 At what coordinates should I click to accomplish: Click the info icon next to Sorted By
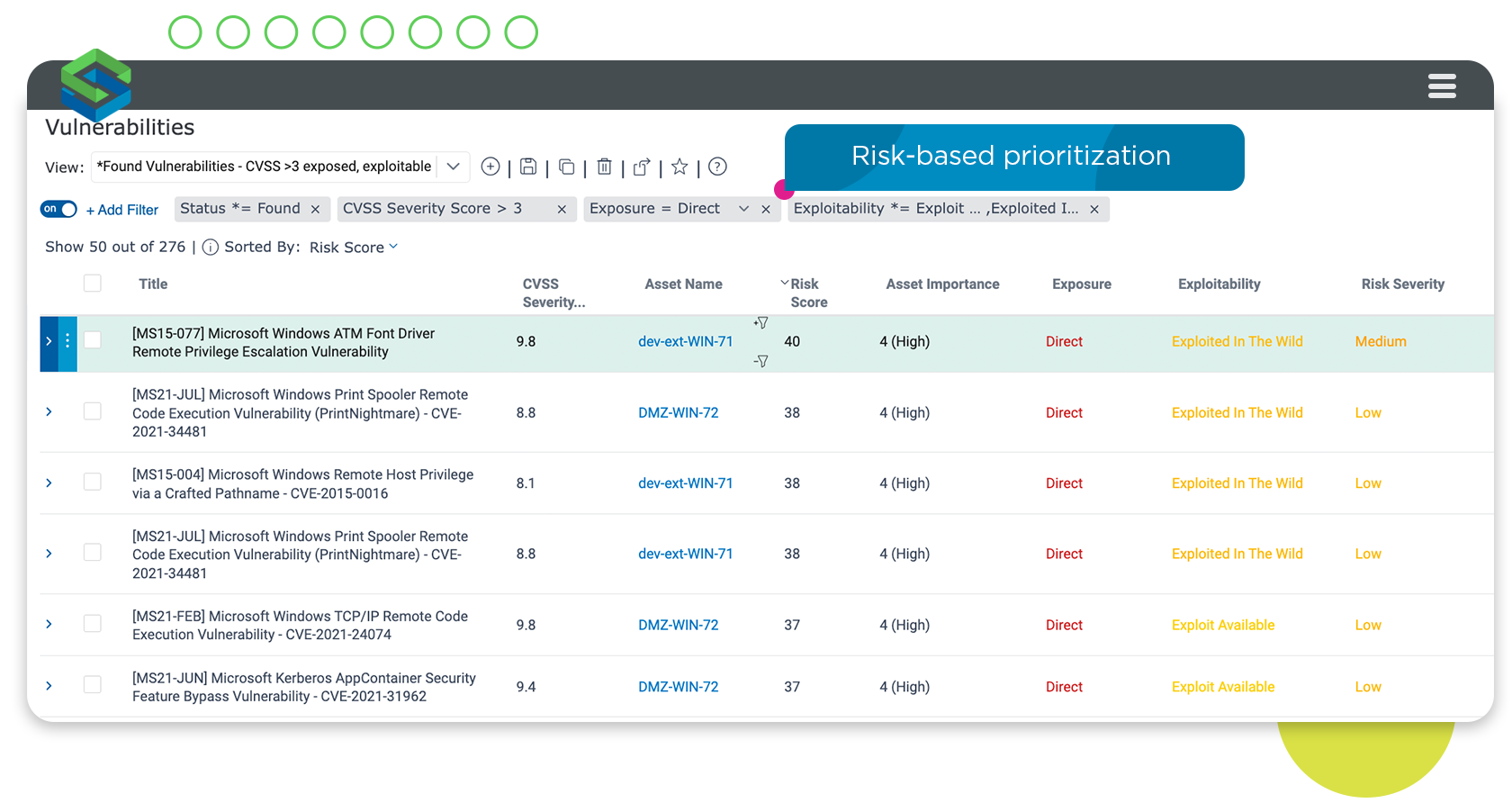click(x=210, y=248)
